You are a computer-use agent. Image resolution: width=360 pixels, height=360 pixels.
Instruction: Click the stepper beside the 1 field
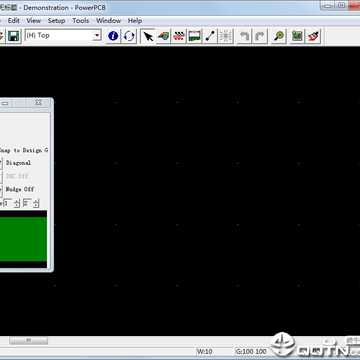click(16, 203)
